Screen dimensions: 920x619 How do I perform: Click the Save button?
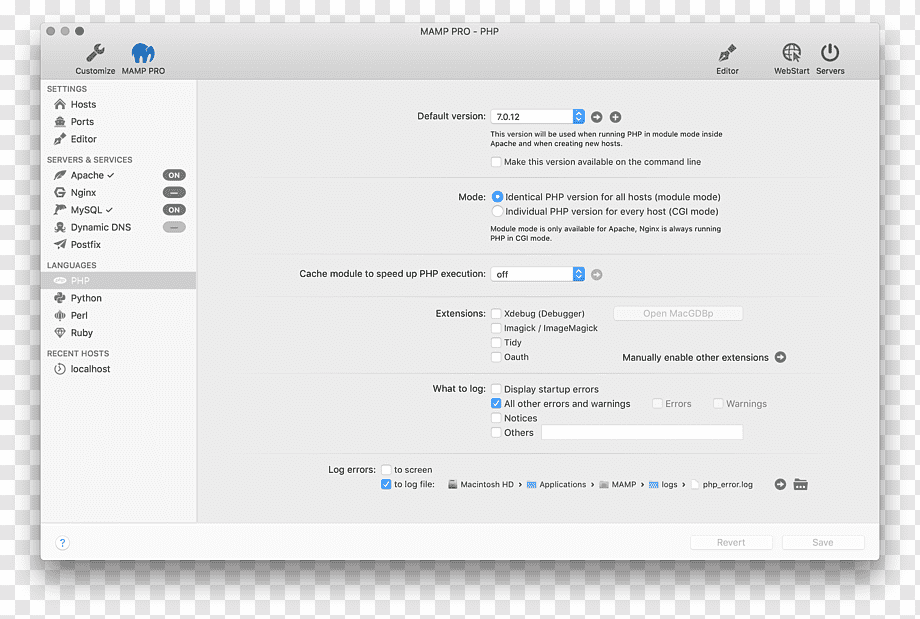[823, 543]
